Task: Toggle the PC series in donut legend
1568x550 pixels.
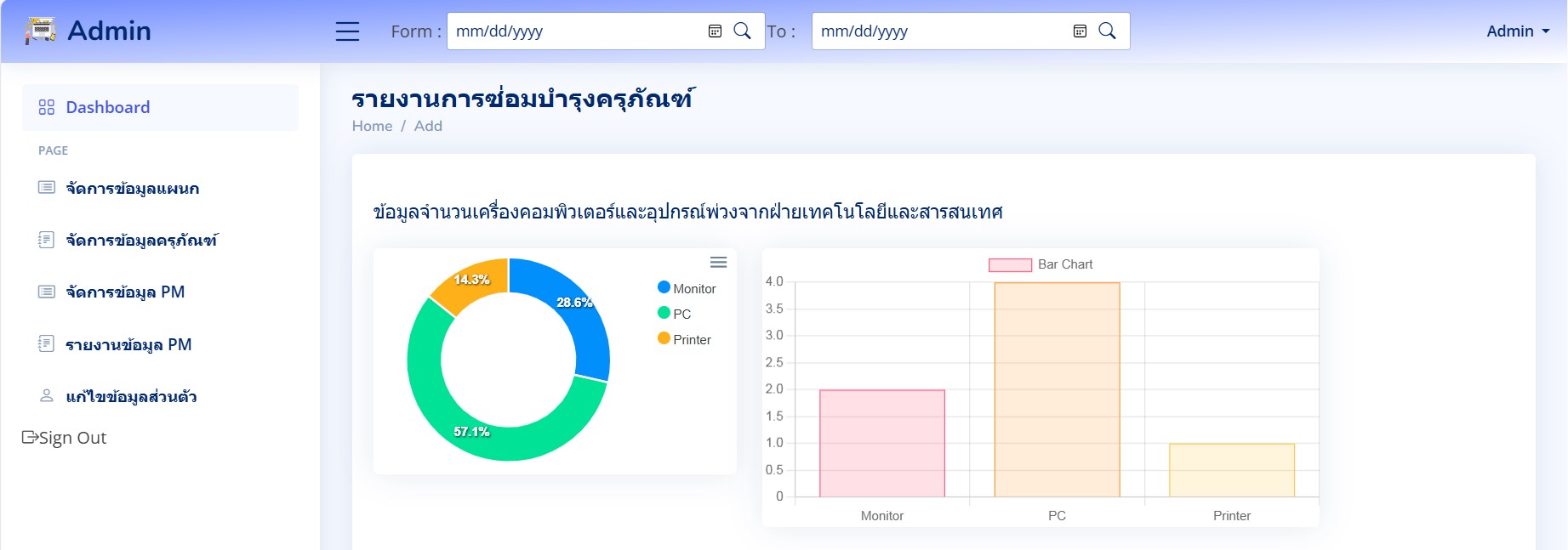Action: pyautogui.click(x=675, y=314)
